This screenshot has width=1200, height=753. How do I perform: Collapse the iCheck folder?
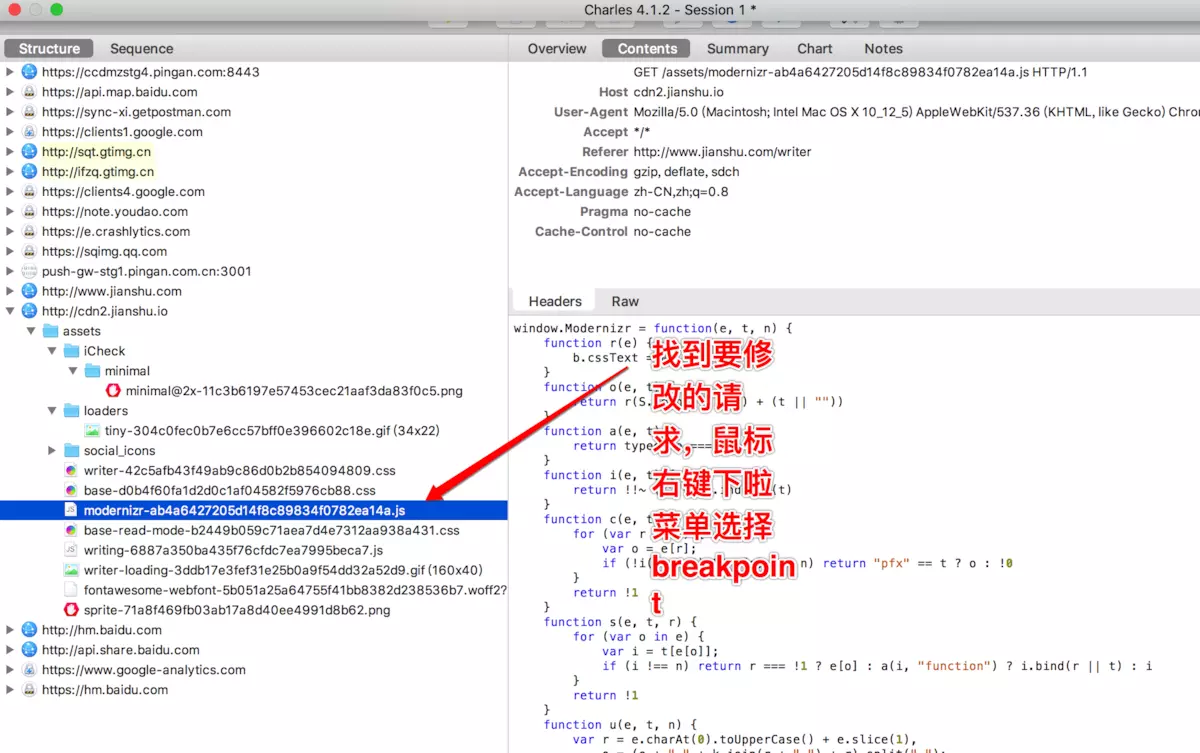52,351
